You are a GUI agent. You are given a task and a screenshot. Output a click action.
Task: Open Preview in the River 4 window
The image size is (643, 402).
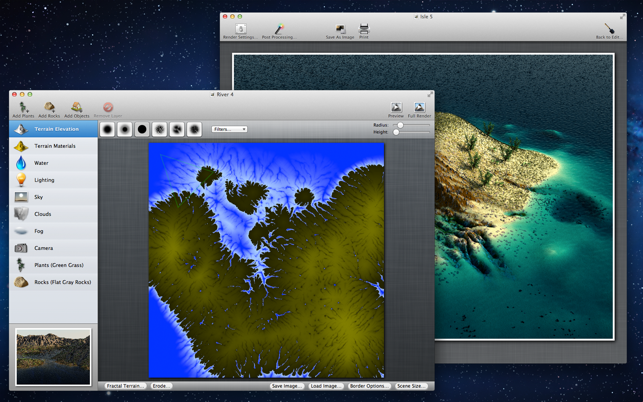pyautogui.click(x=396, y=110)
